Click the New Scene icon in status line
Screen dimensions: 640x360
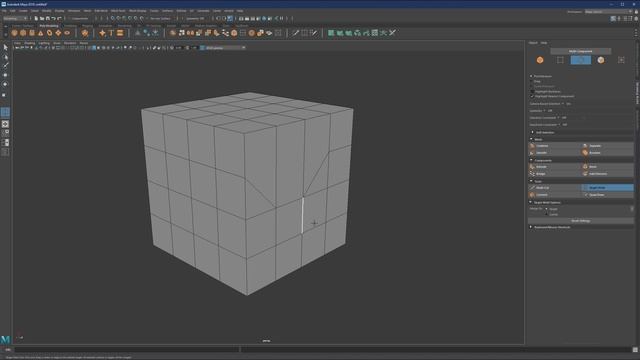pyautogui.click(x=36, y=18)
